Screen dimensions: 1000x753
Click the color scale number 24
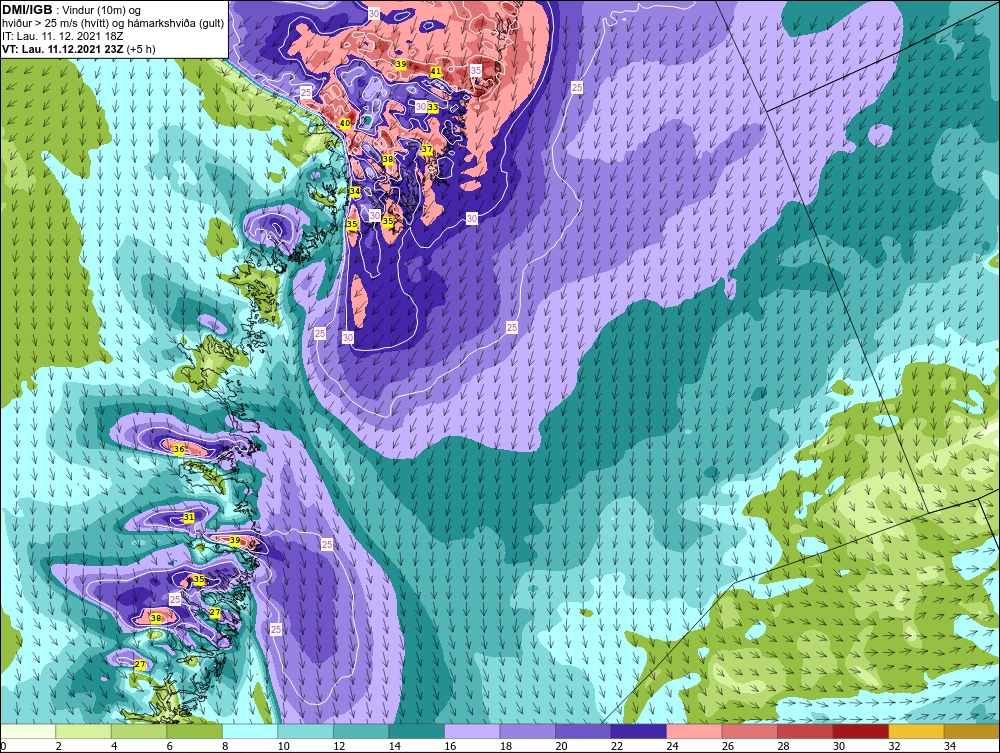672,746
